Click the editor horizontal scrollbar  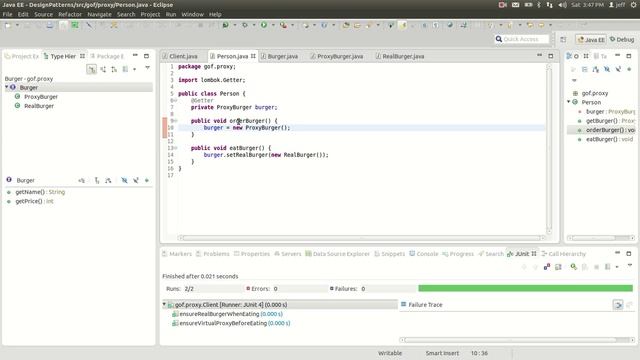tap(361, 238)
